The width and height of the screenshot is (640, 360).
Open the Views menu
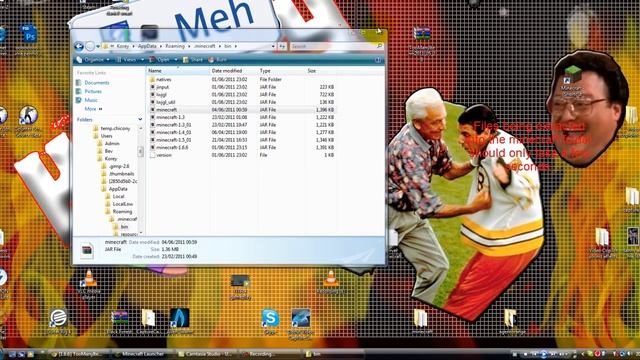coord(127,60)
